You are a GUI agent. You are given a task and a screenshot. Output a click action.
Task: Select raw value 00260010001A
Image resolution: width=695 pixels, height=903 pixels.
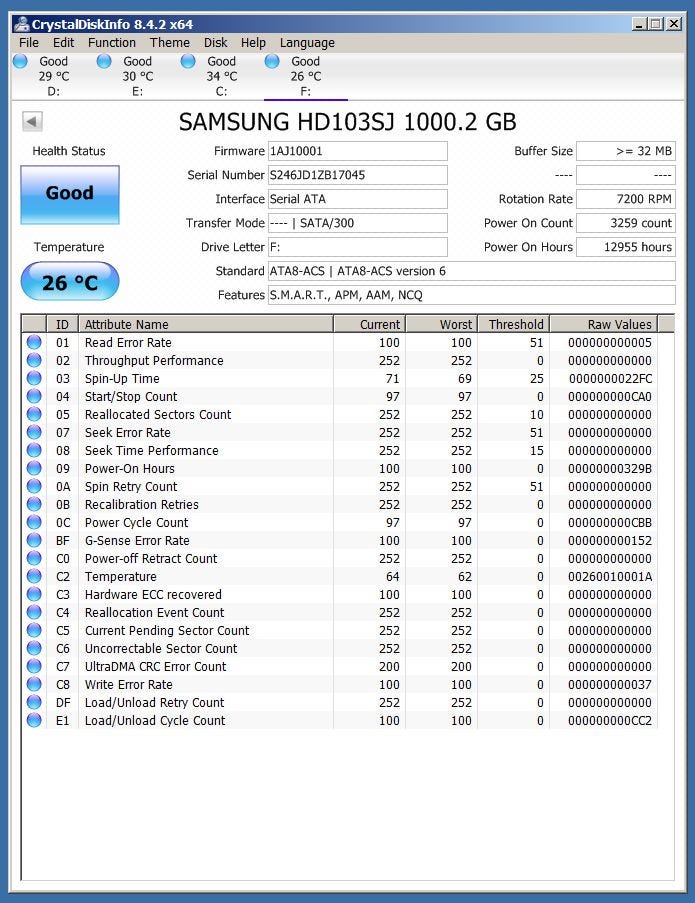pyautogui.click(x=610, y=576)
